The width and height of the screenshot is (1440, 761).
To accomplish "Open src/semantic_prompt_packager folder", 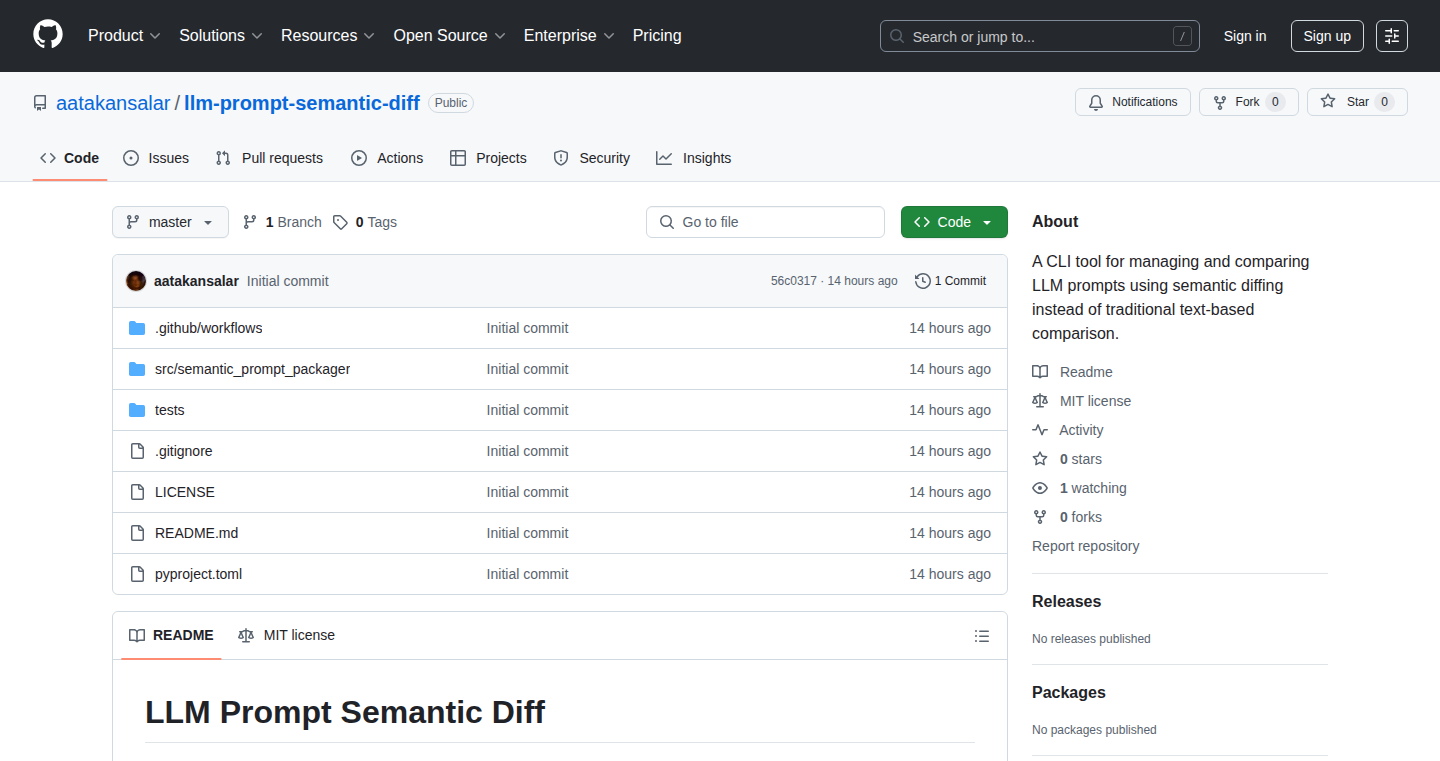I will pyautogui.click(x=252, y=369).
